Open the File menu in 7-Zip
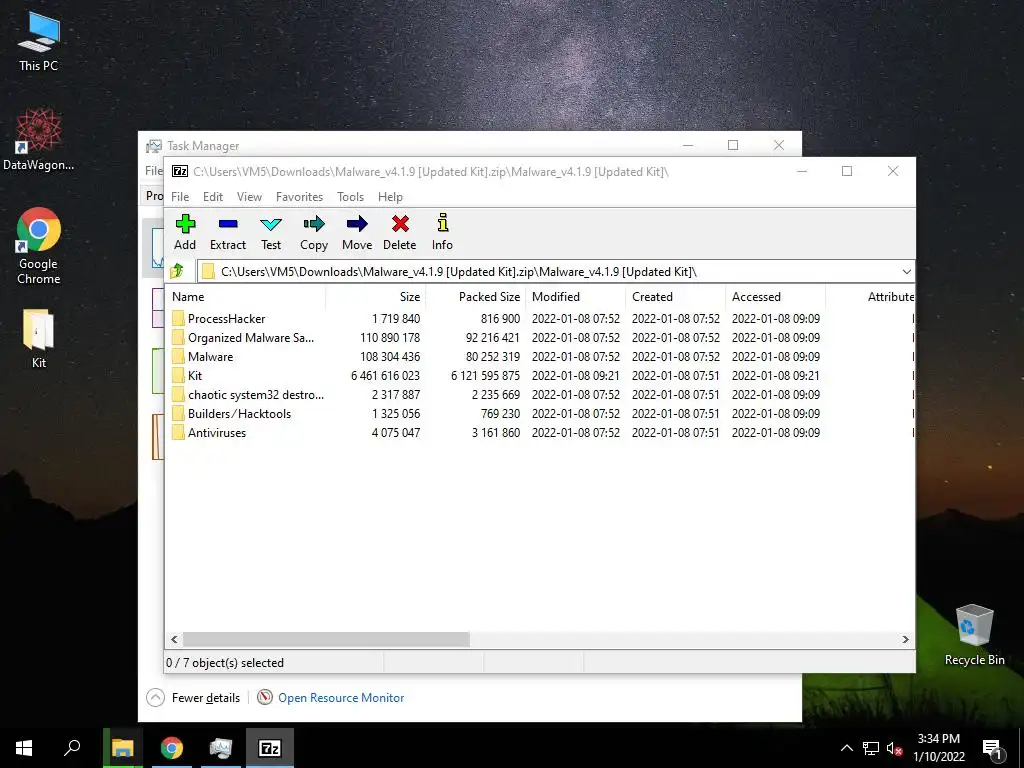 click(x=180, y=197)
